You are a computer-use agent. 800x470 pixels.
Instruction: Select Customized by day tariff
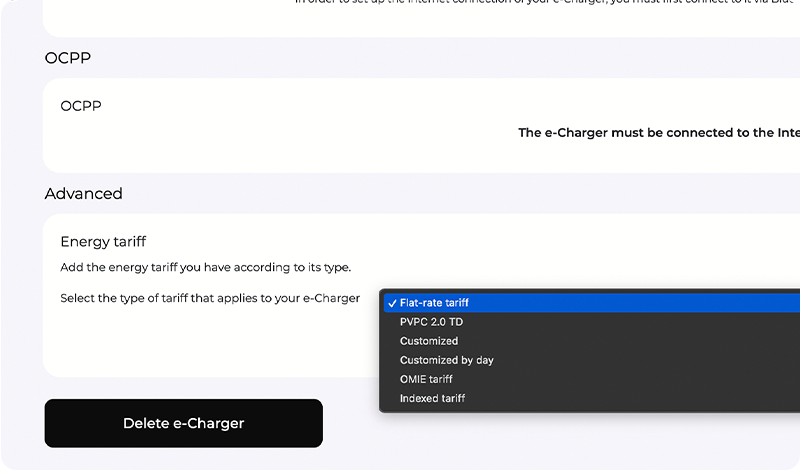[446, 360]
